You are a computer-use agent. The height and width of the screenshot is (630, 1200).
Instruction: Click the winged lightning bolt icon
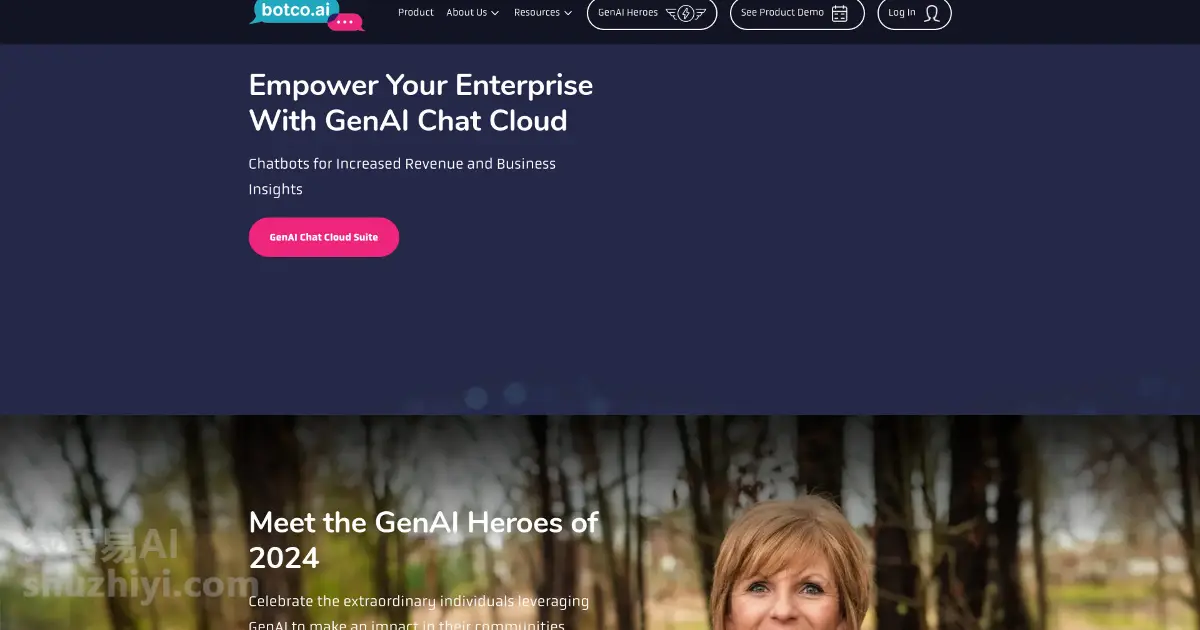[x=685, y=13]
